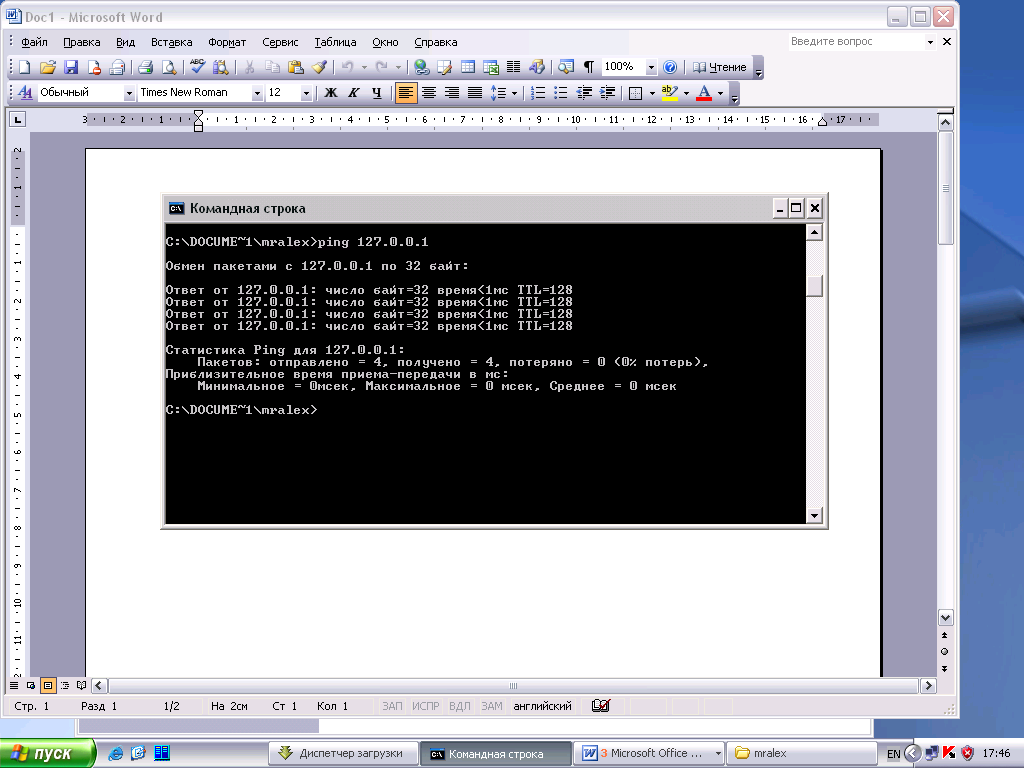Expand the Times New Roman font dropdown
Image resolution: width=1024 pixels, height=768 pixels.
pyautogui.click(x=257, y=93)
